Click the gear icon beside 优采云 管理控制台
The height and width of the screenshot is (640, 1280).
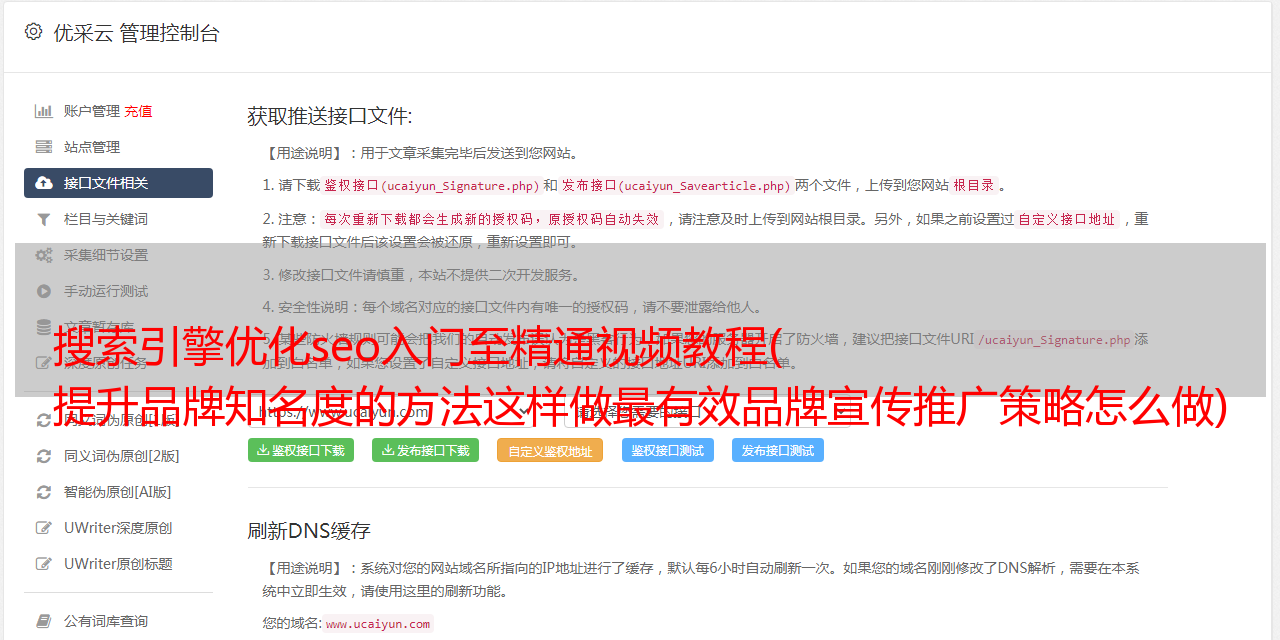click(x=33, y=32)
